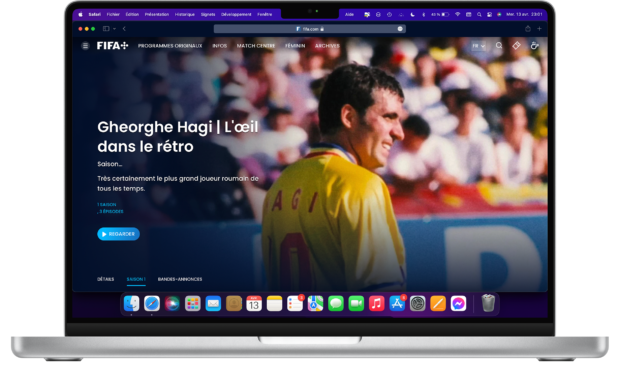The width and height of the screenshot is (620, 365).
Task: Expand the FR language dropdown
Action: coord(478,46)
